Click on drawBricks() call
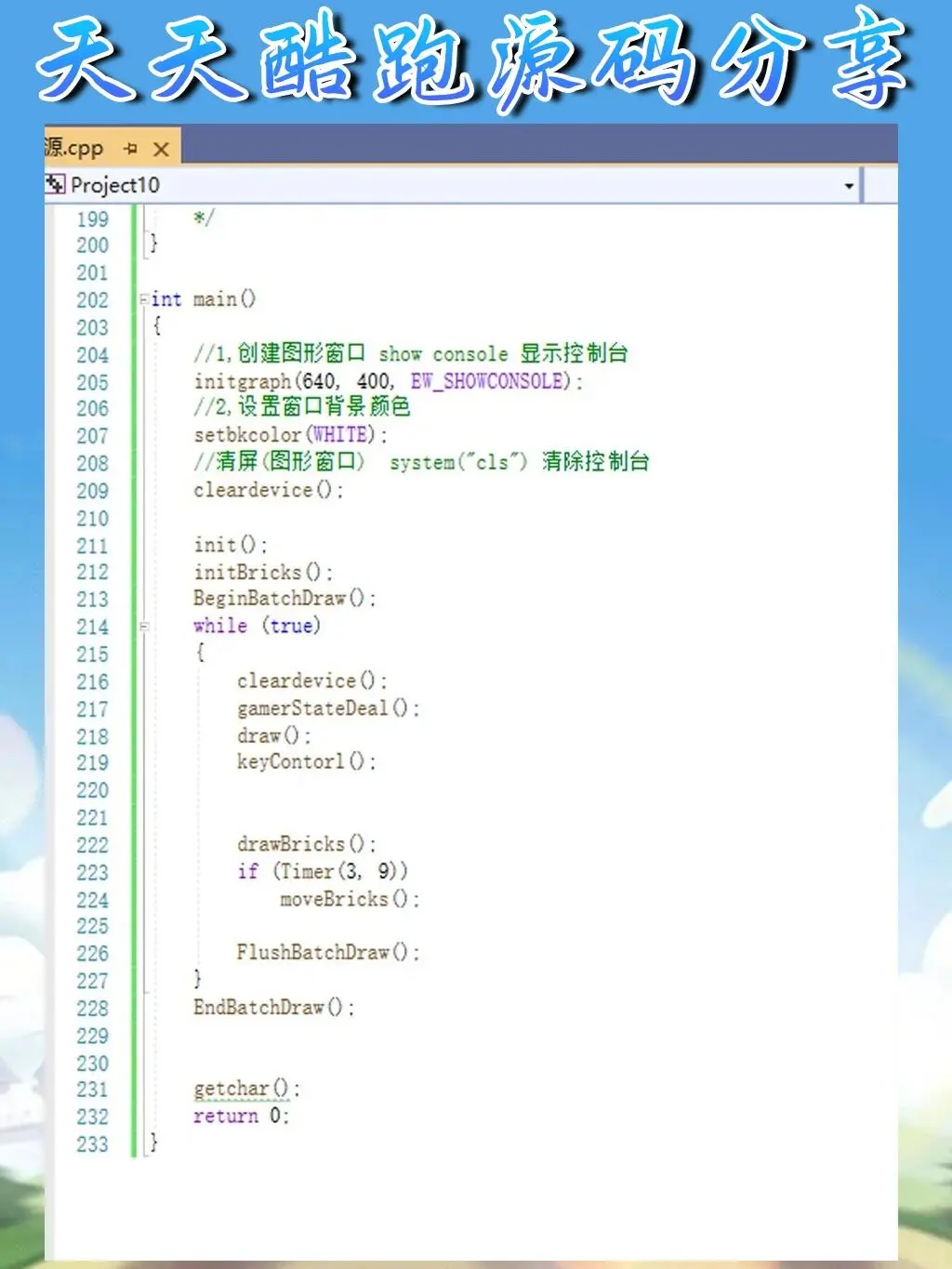 tap(306, 844)
